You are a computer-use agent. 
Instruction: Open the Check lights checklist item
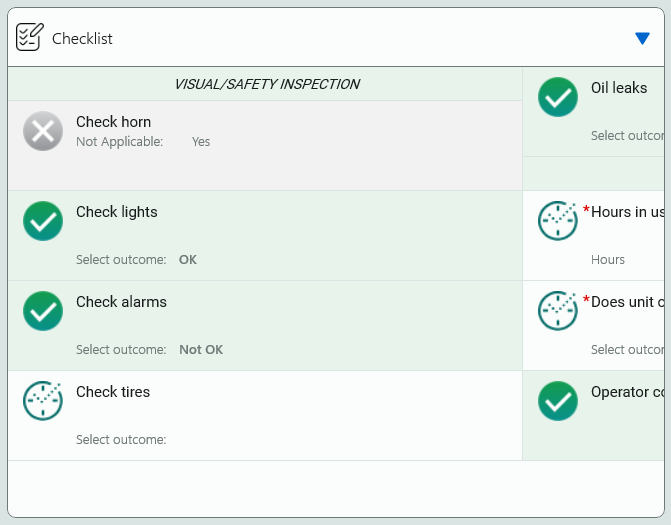point(116,212)
